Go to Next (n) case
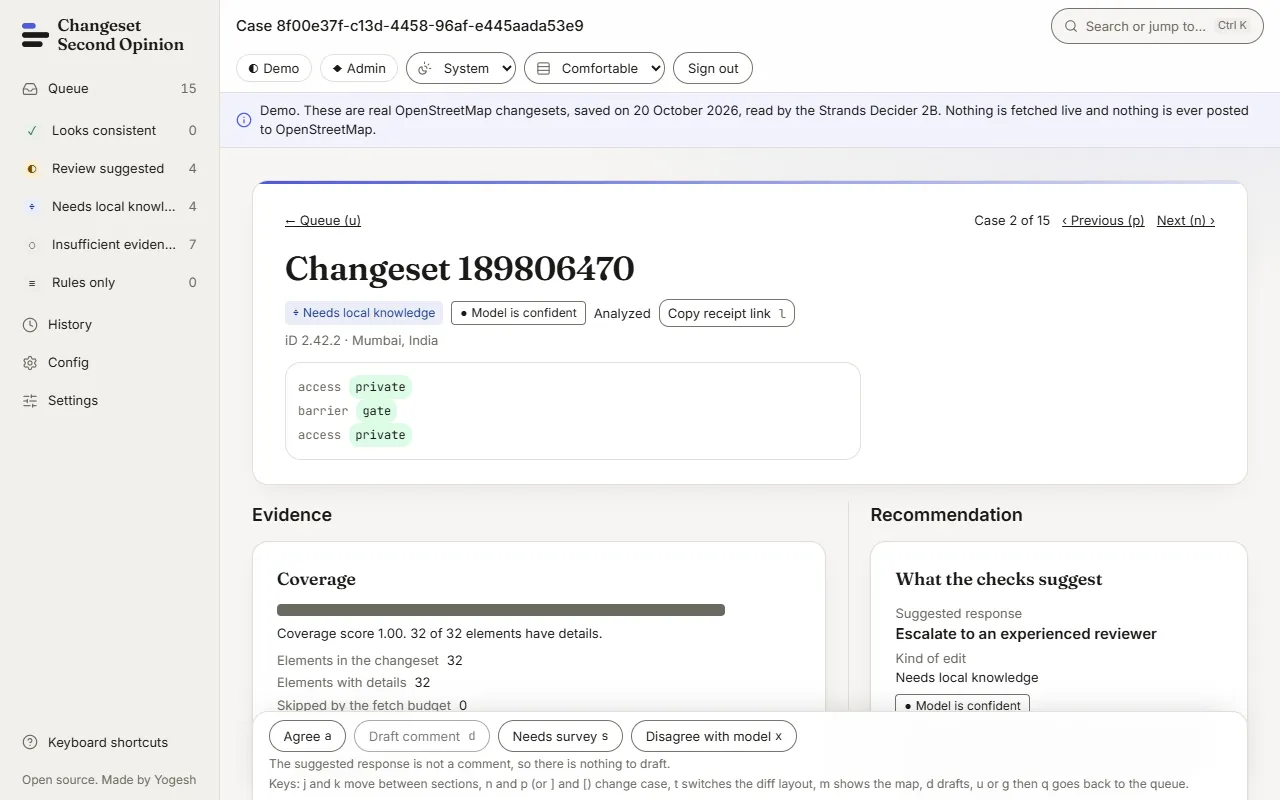Viewport: 1280px width, 800px height. point(1186,220)
